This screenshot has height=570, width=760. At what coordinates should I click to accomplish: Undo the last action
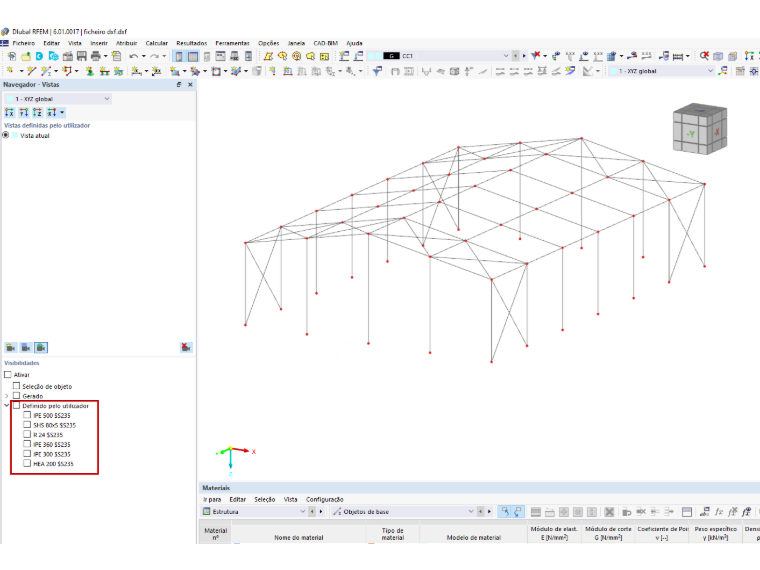click(134, 56)
